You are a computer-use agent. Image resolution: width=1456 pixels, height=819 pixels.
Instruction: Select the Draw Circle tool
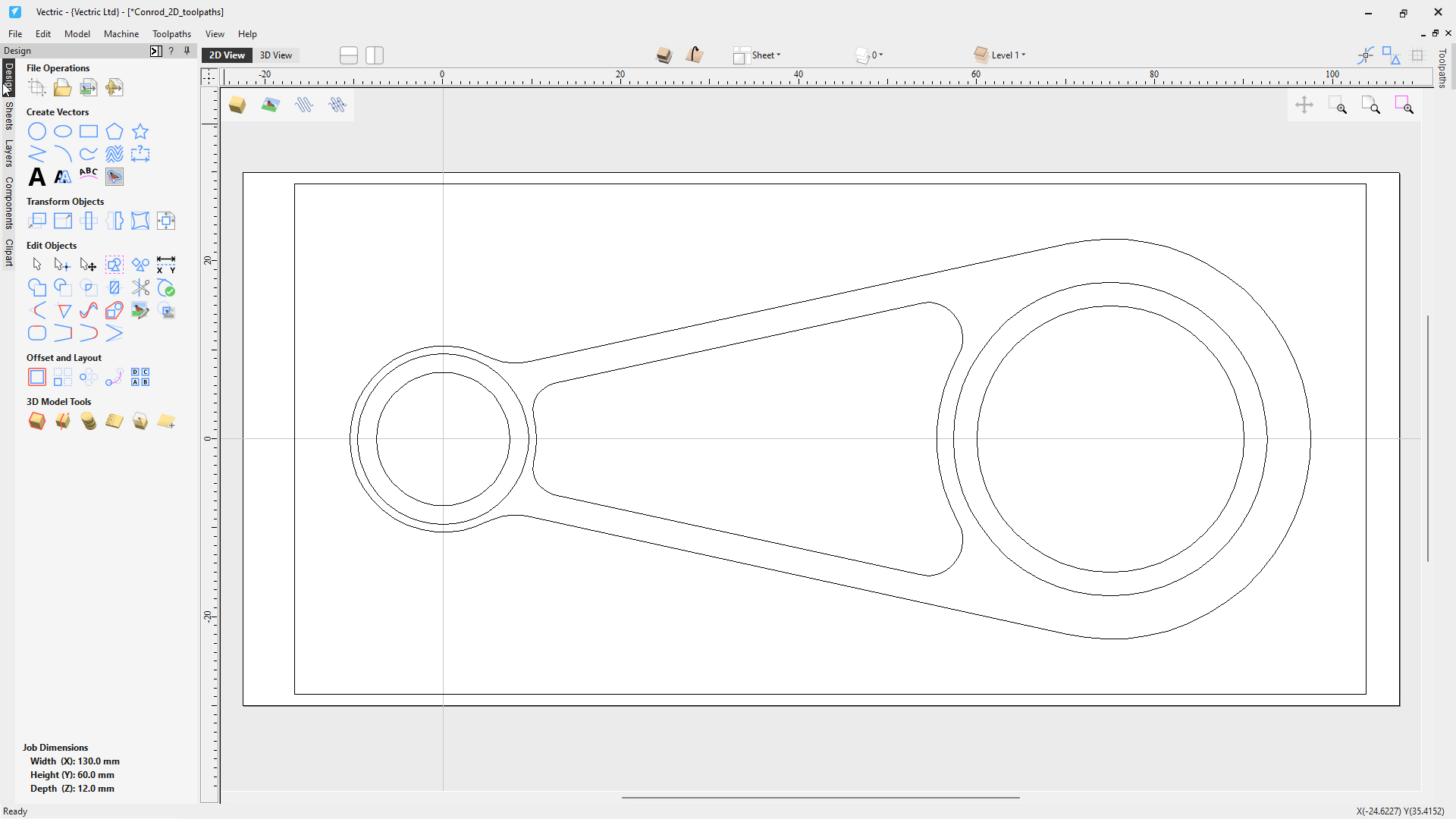point(36,132)
